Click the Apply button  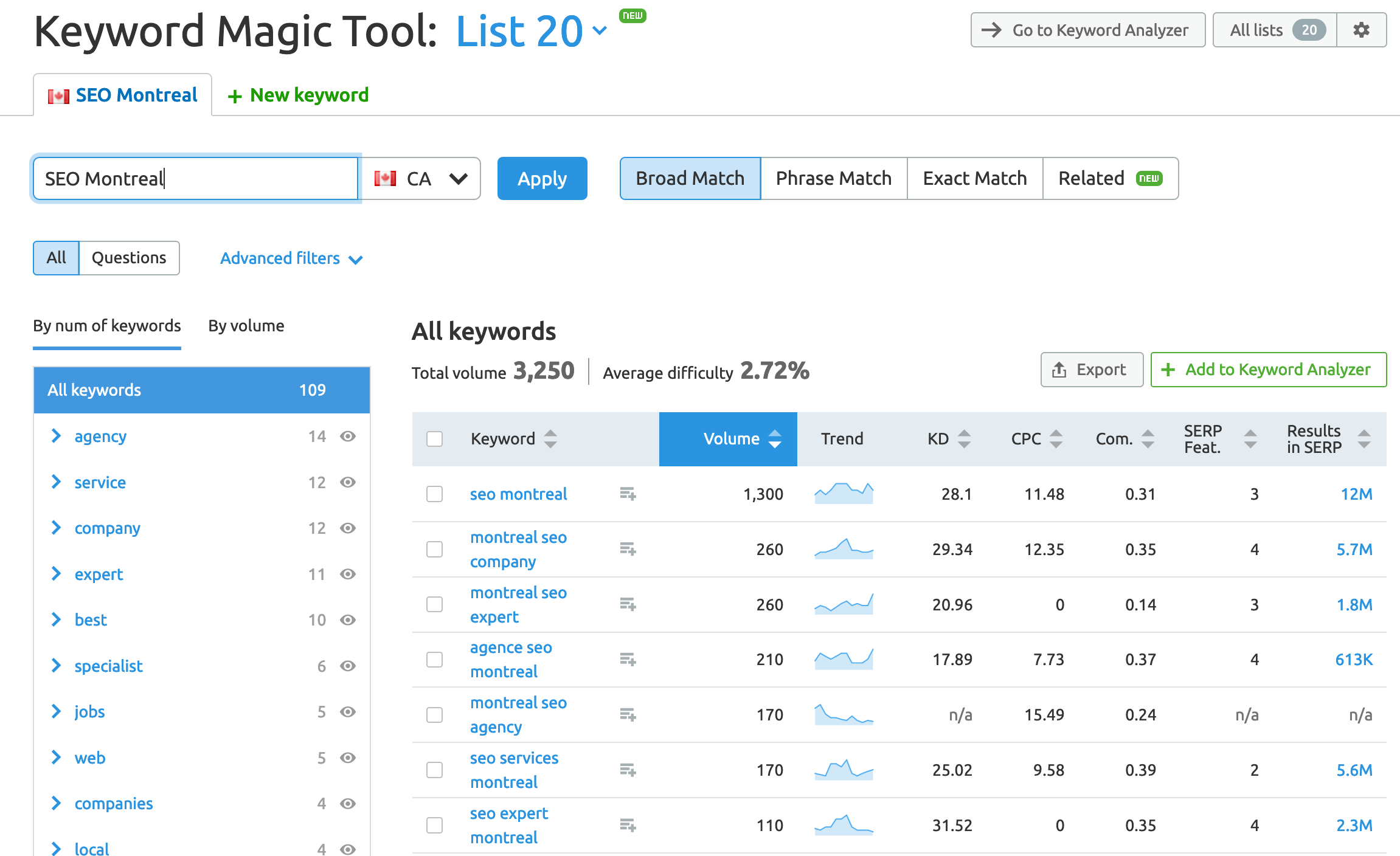[x=542, y=178]
